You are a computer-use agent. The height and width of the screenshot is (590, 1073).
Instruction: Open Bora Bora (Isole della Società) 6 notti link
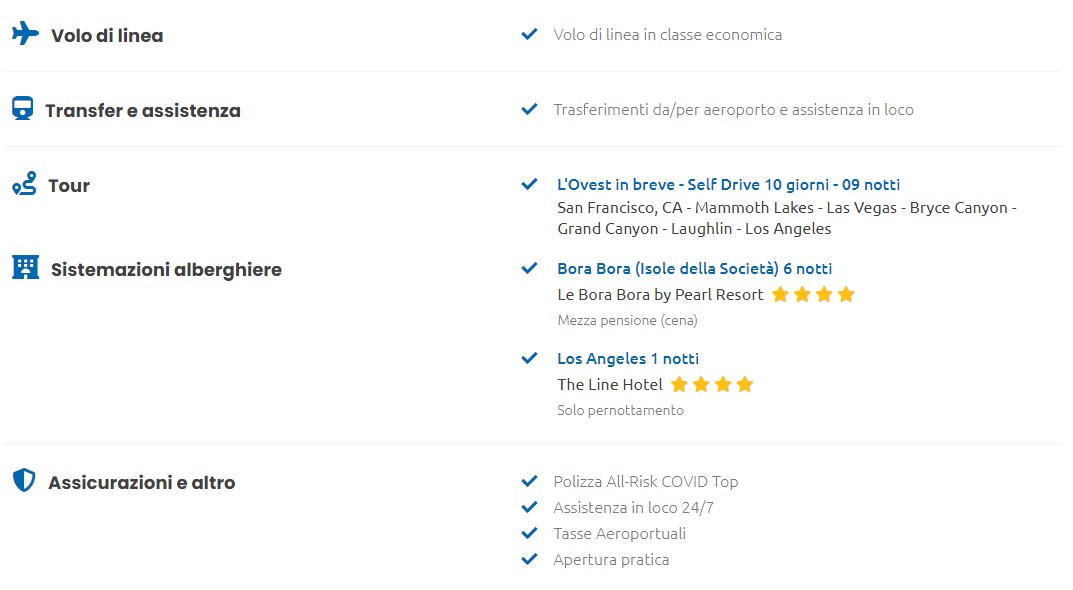tap(695, 268)
